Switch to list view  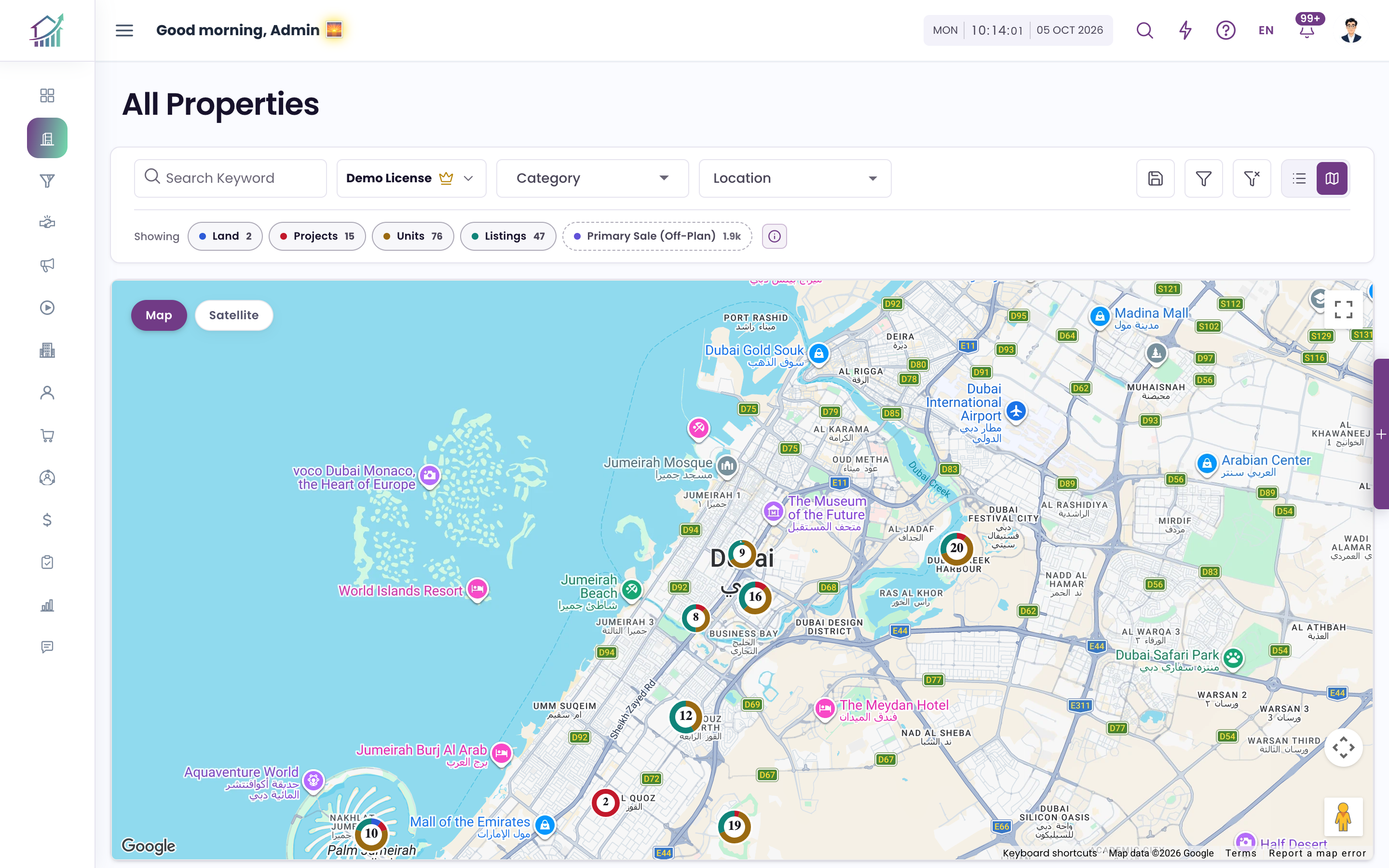click(1299, 178)
